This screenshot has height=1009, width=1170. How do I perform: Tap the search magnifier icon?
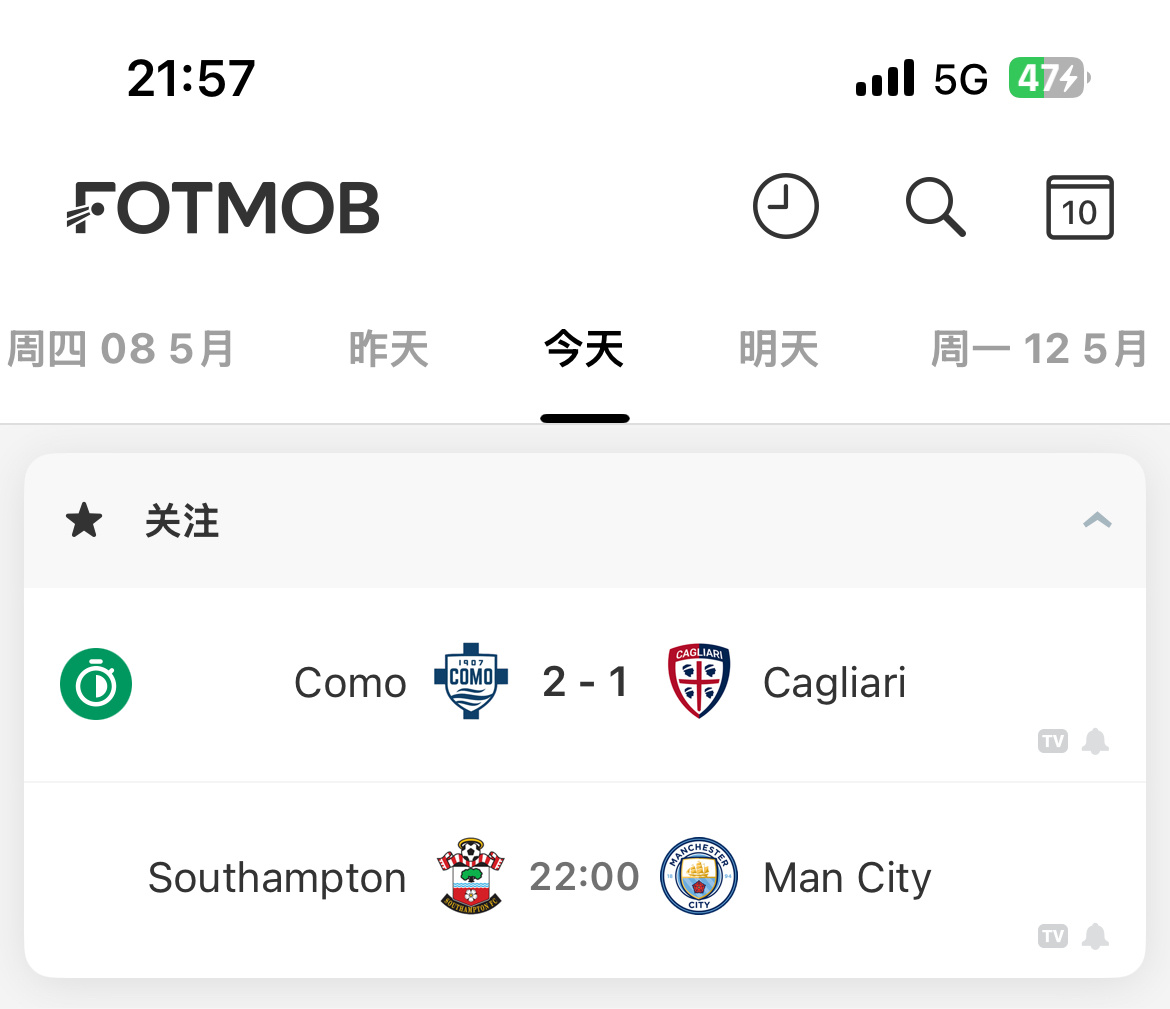pos(936,207)
